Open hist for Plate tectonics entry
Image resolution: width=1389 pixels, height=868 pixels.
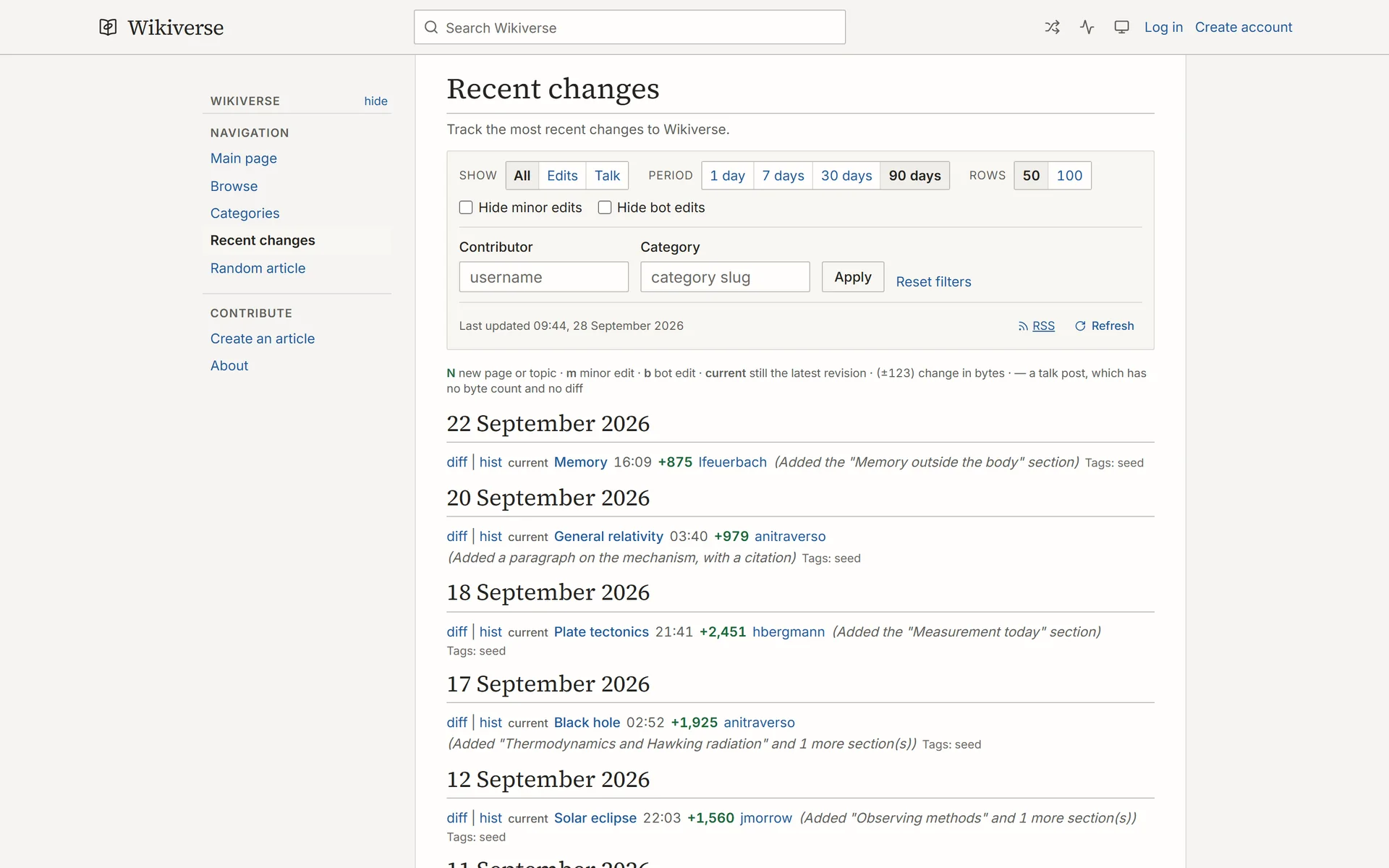(490, 632)
